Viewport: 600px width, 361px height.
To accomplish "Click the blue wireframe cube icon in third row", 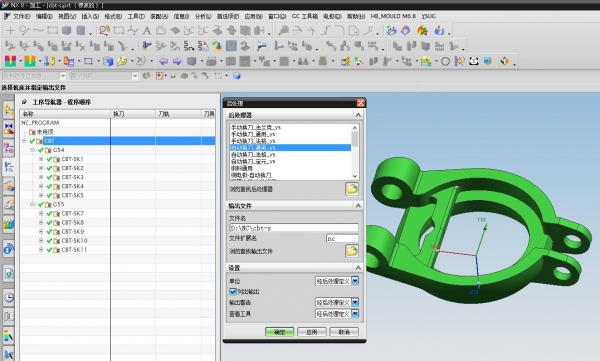I will coord(108,61).
